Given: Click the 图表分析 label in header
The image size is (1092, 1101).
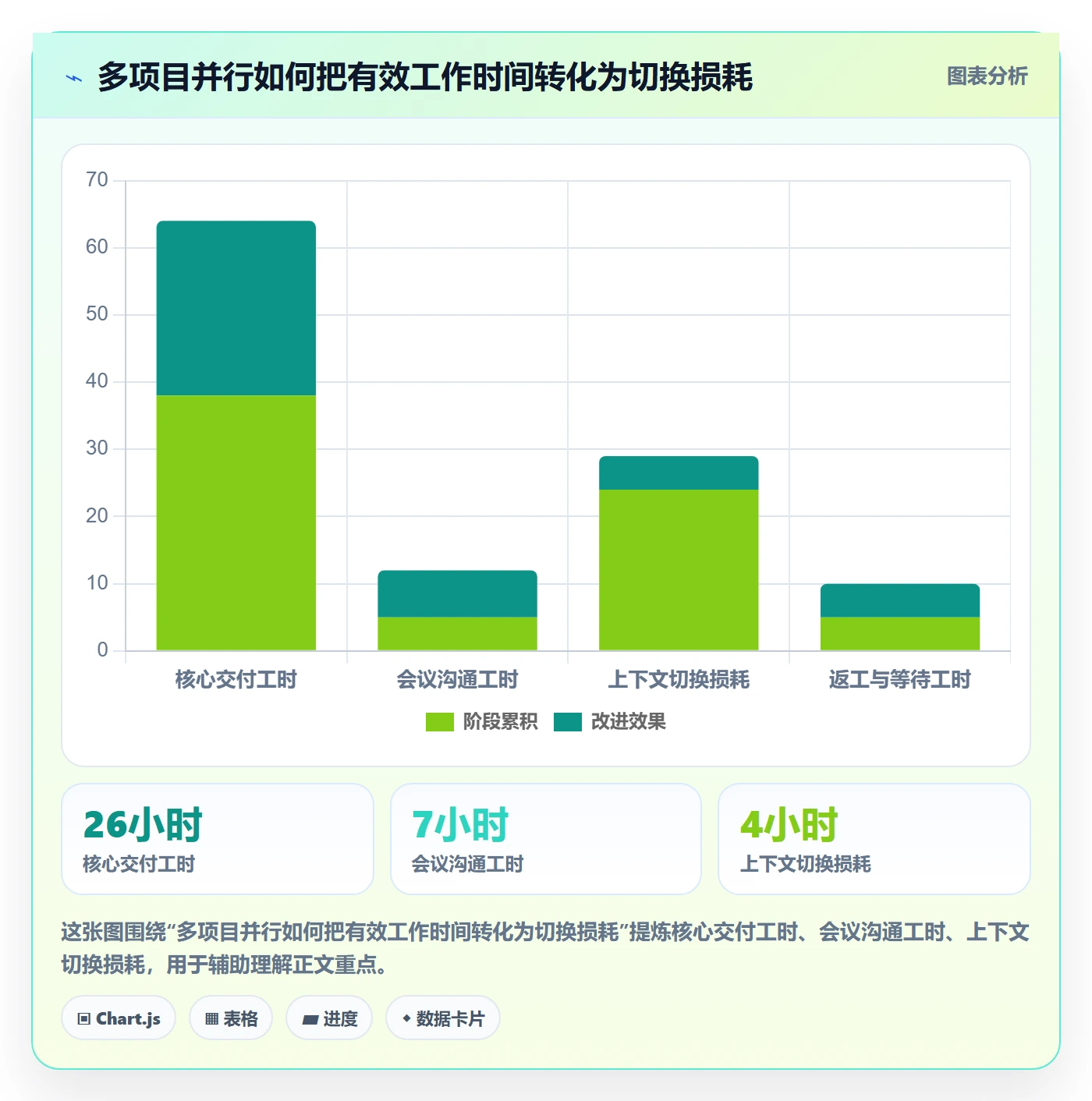Looking at the screenshot, I should pos(987,76).
